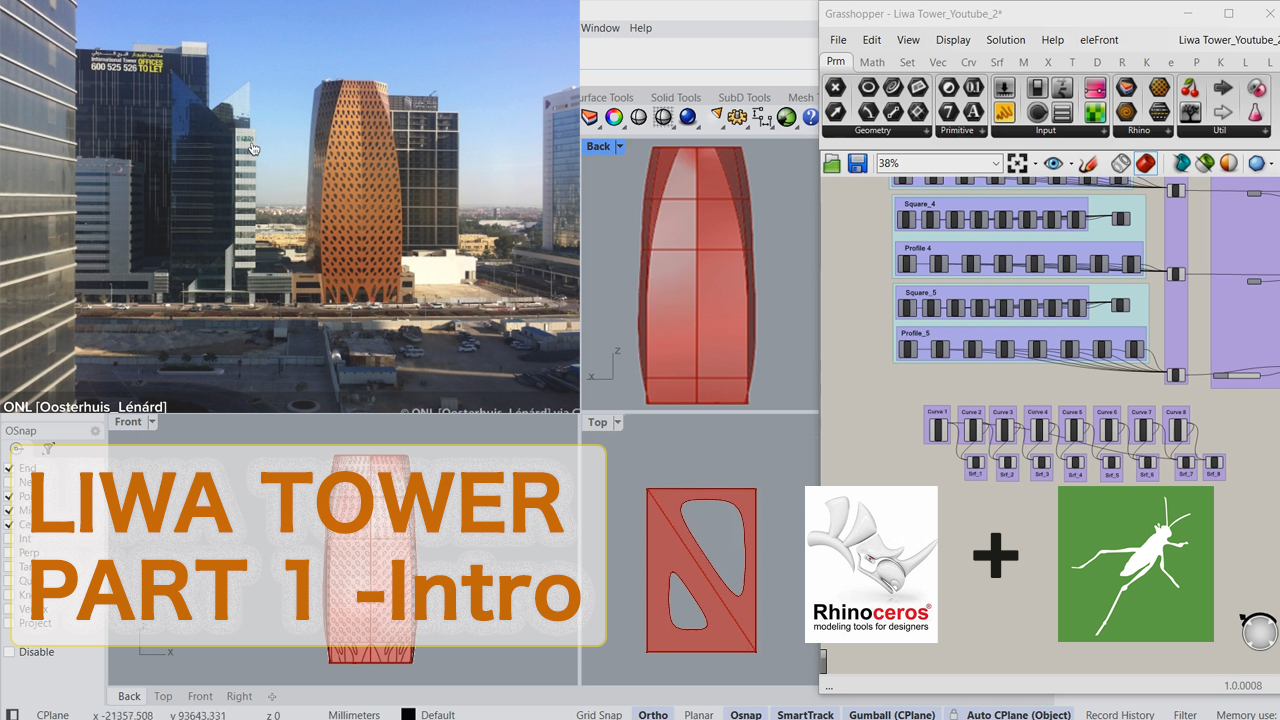Toggle Osnap in the status bar
The height and width of the screenshot is (720, 1280).
[746, 714]
